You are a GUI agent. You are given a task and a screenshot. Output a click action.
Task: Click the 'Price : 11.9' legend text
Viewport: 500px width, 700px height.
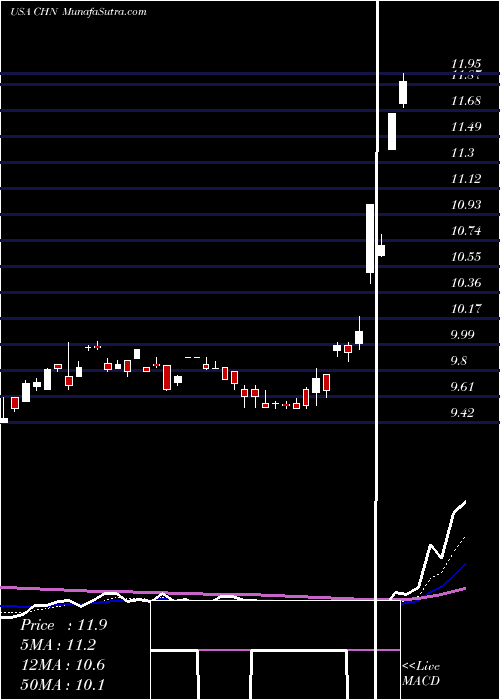tap(64, 625)
